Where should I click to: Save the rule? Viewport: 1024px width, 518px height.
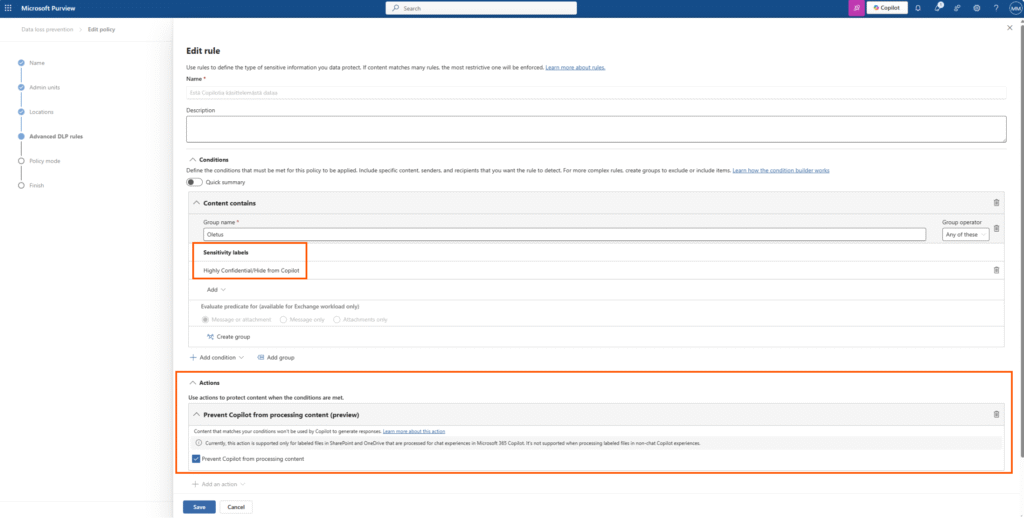point(199,507)
